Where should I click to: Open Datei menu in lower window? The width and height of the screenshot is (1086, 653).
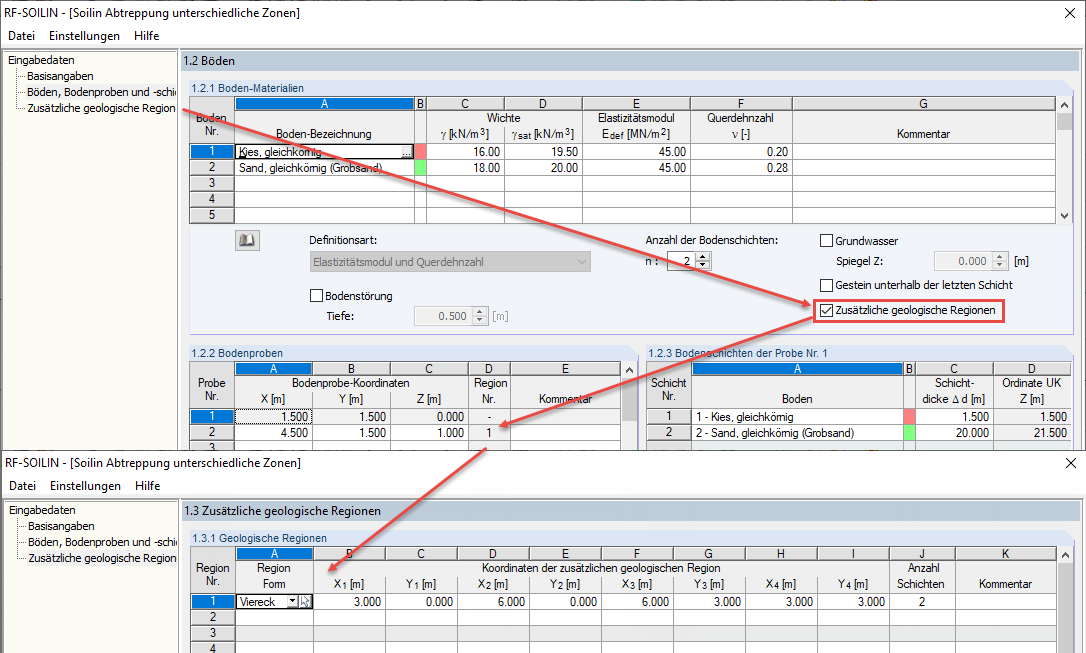click(22, 486)
